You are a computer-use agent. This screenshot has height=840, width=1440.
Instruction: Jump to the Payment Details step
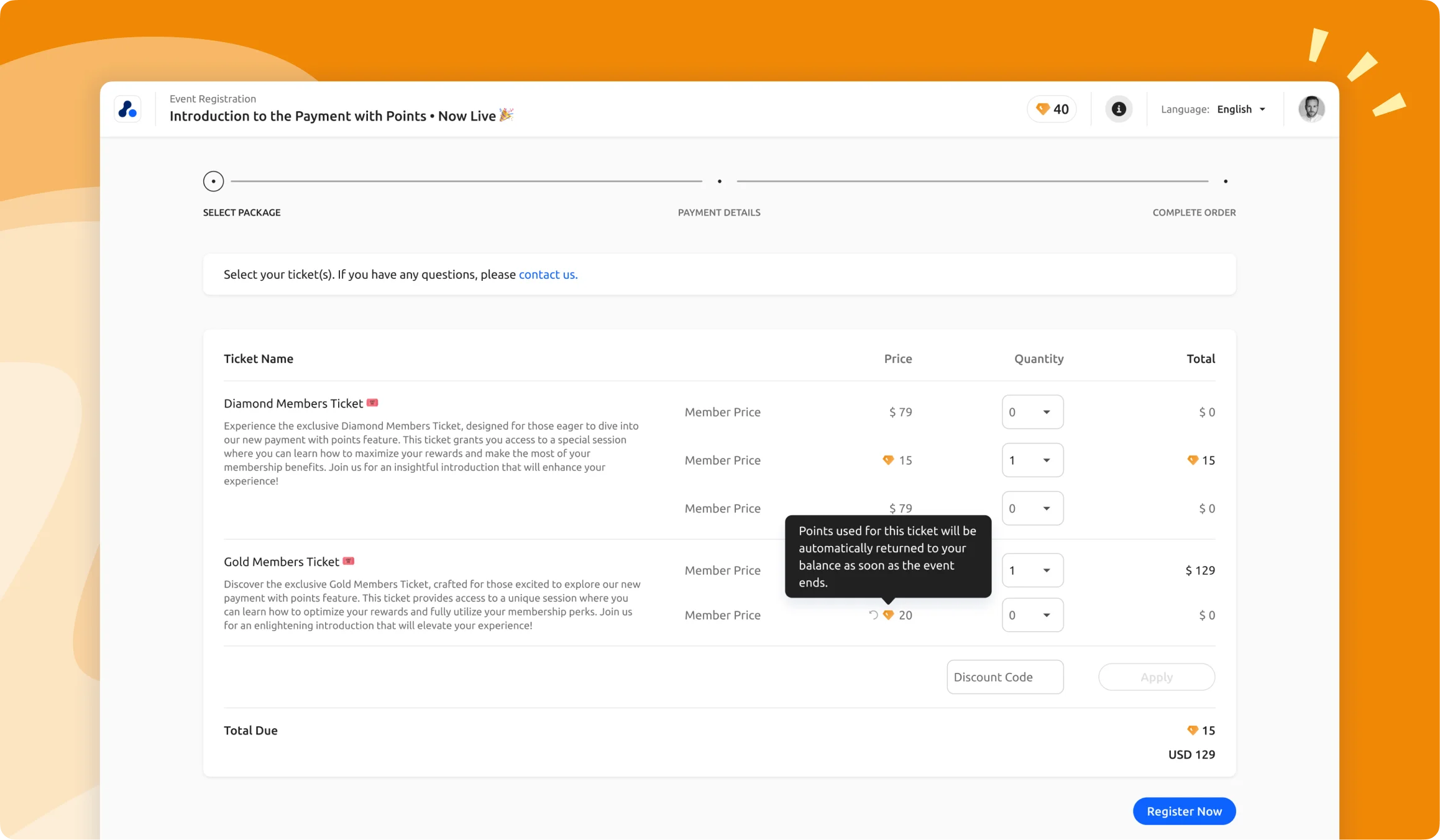[x=719, y=181]
